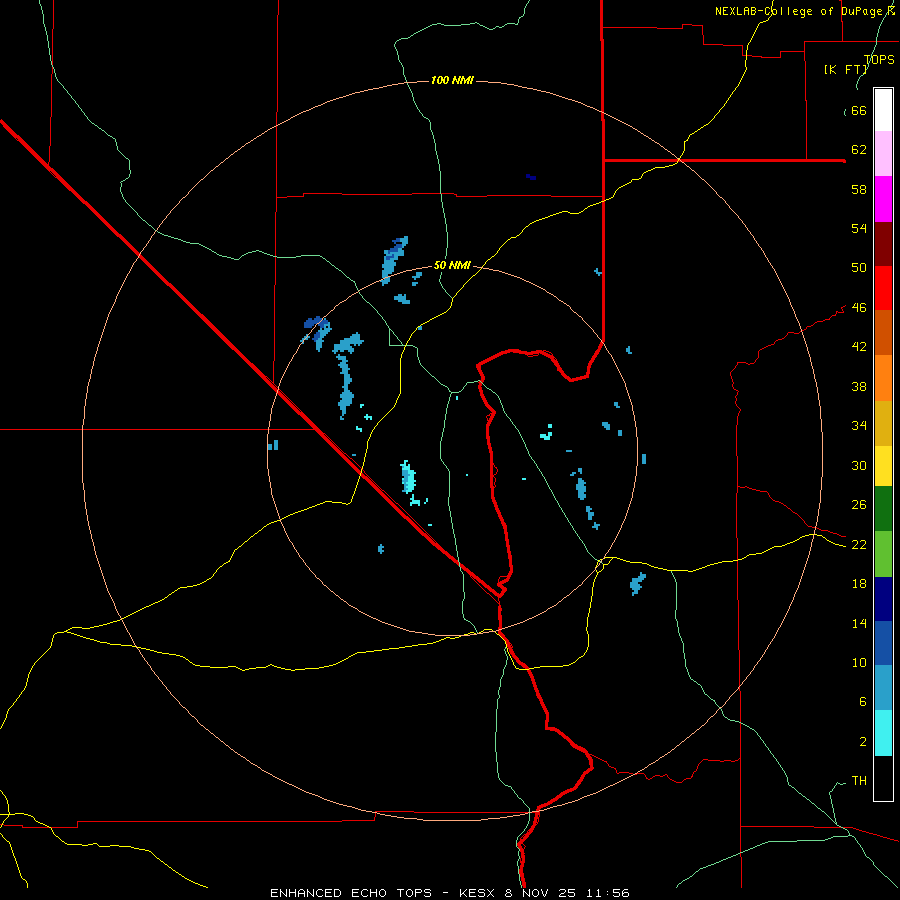This screenshot has height=900, width=900.
Task: Select the 26 legend value
Action: [x=859, y=505]
